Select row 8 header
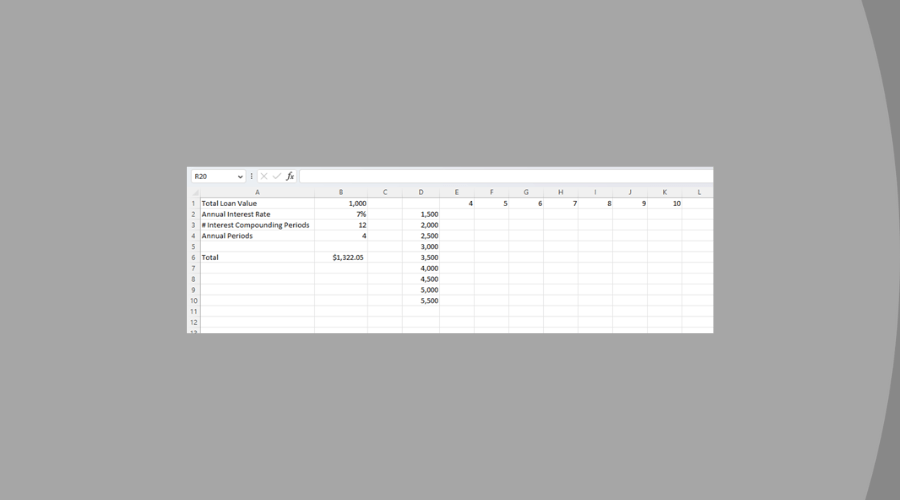This screenshot has height=500, width=900. tap(194, 279)
